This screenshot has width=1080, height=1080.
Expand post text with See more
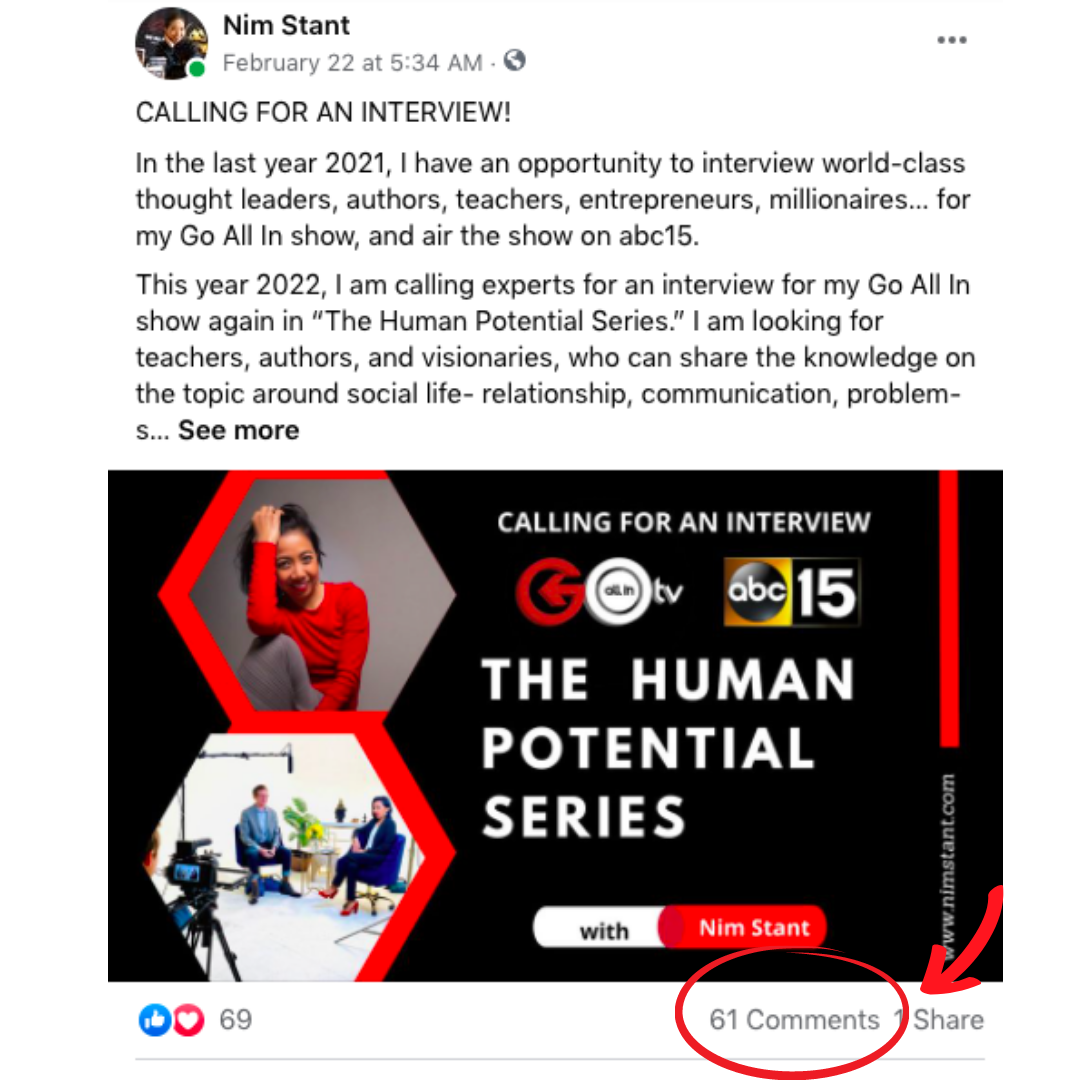click(x=238, y=430)
